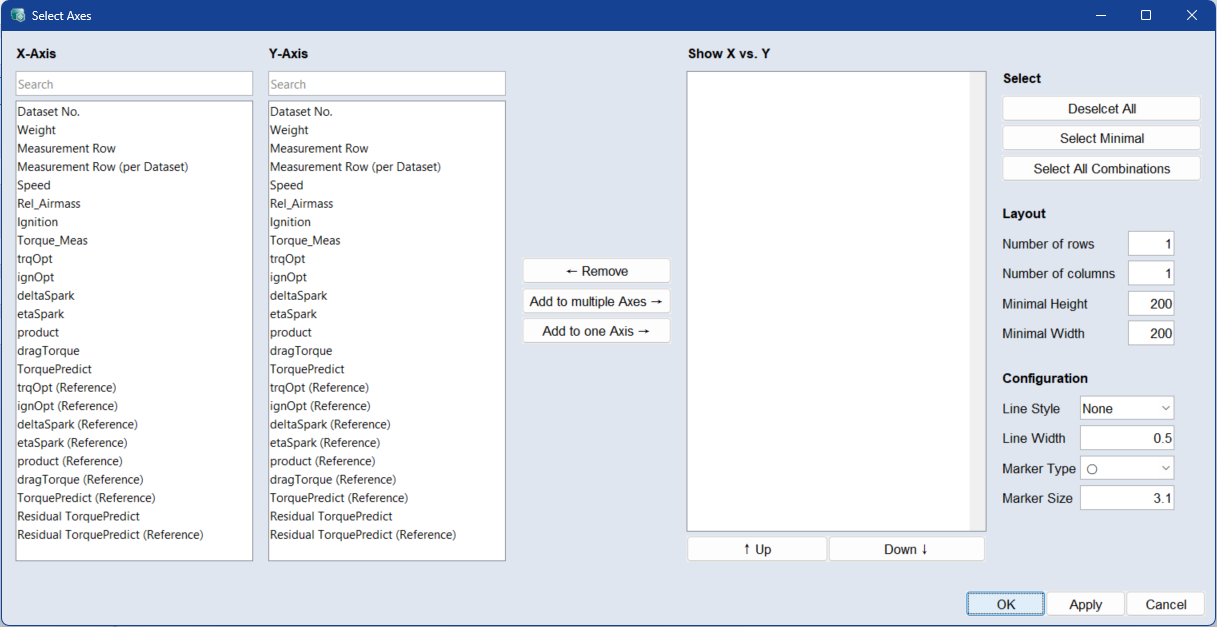
Task: Click the Remove button with left arrow
Action: pyautogui.click(x=596, y=271)
